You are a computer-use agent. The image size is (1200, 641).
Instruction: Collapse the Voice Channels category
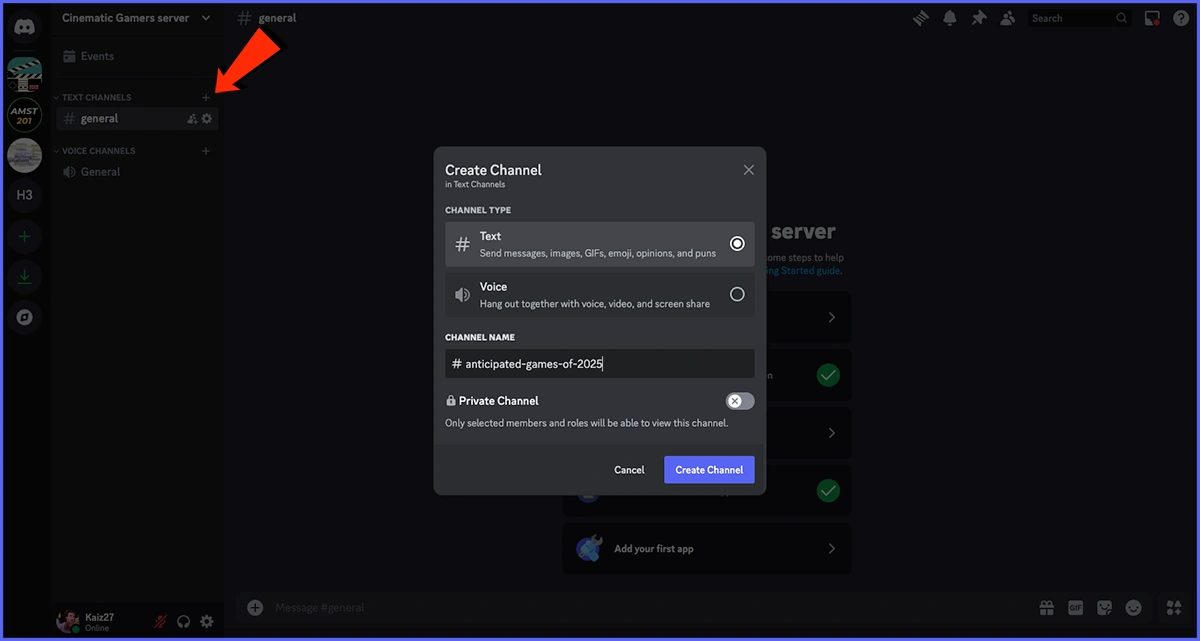[x=98, y=151]
